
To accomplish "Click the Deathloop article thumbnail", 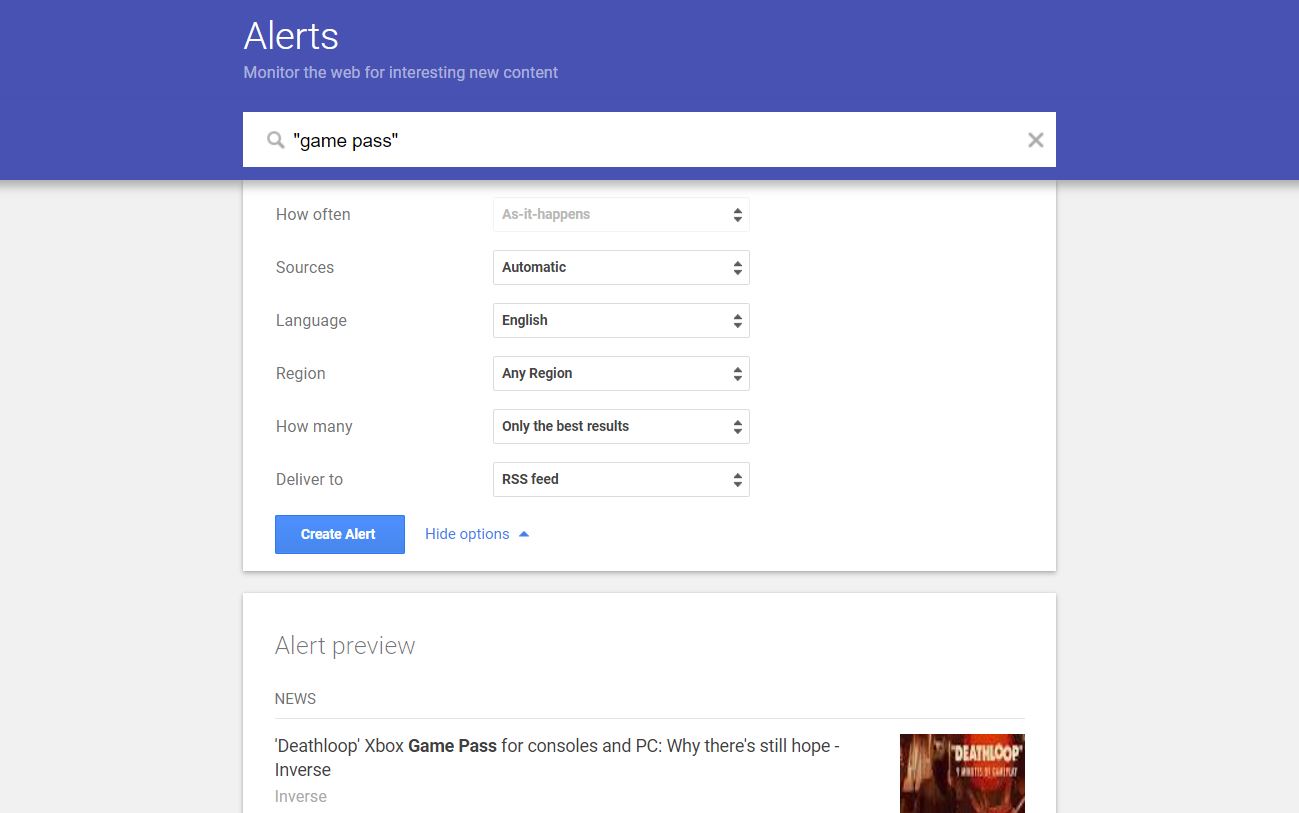I will click(x=962, y=773).
